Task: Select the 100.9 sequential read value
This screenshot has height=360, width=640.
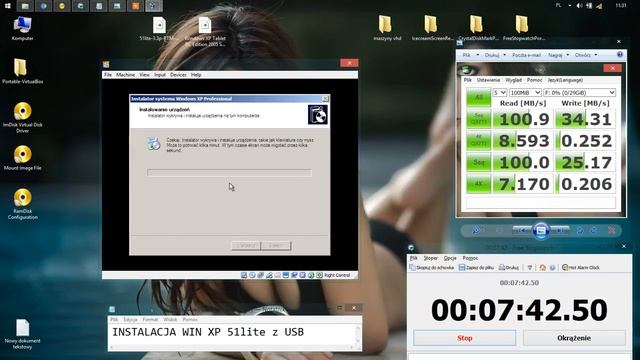Action: point(523,119)
